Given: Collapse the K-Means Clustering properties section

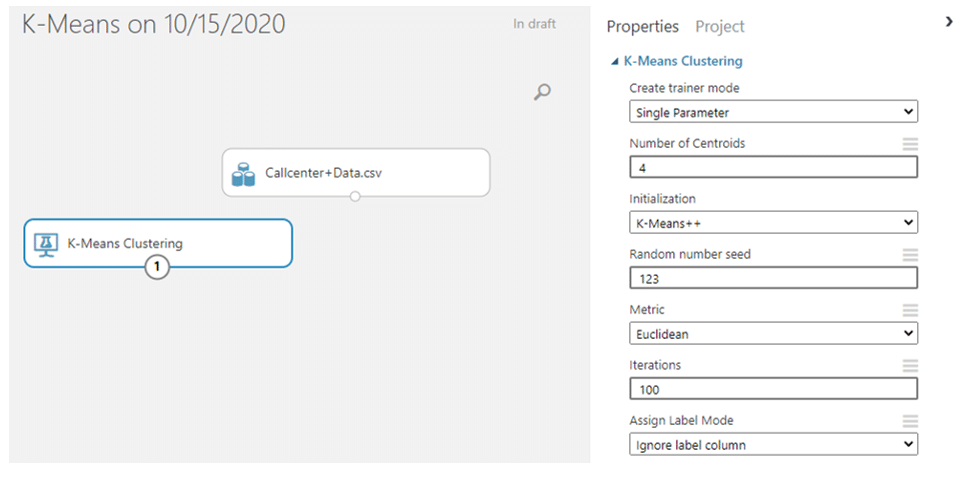Looking at the screenshot, I should (615, 61).
